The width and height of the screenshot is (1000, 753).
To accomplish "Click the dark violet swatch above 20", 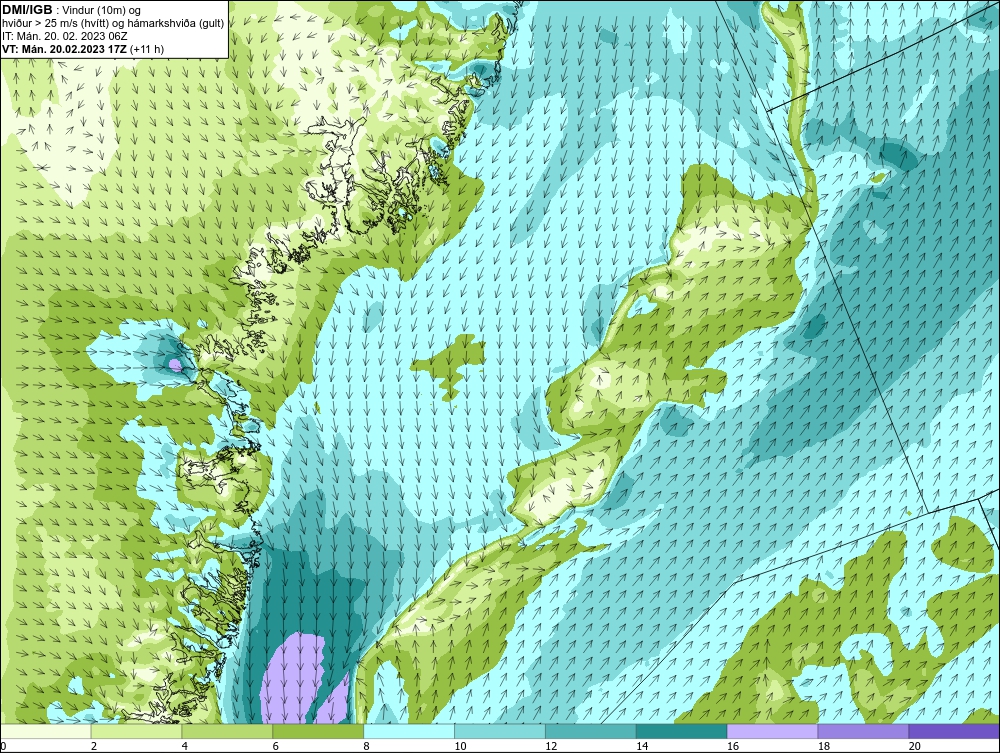I will click(x=954, y=731).
